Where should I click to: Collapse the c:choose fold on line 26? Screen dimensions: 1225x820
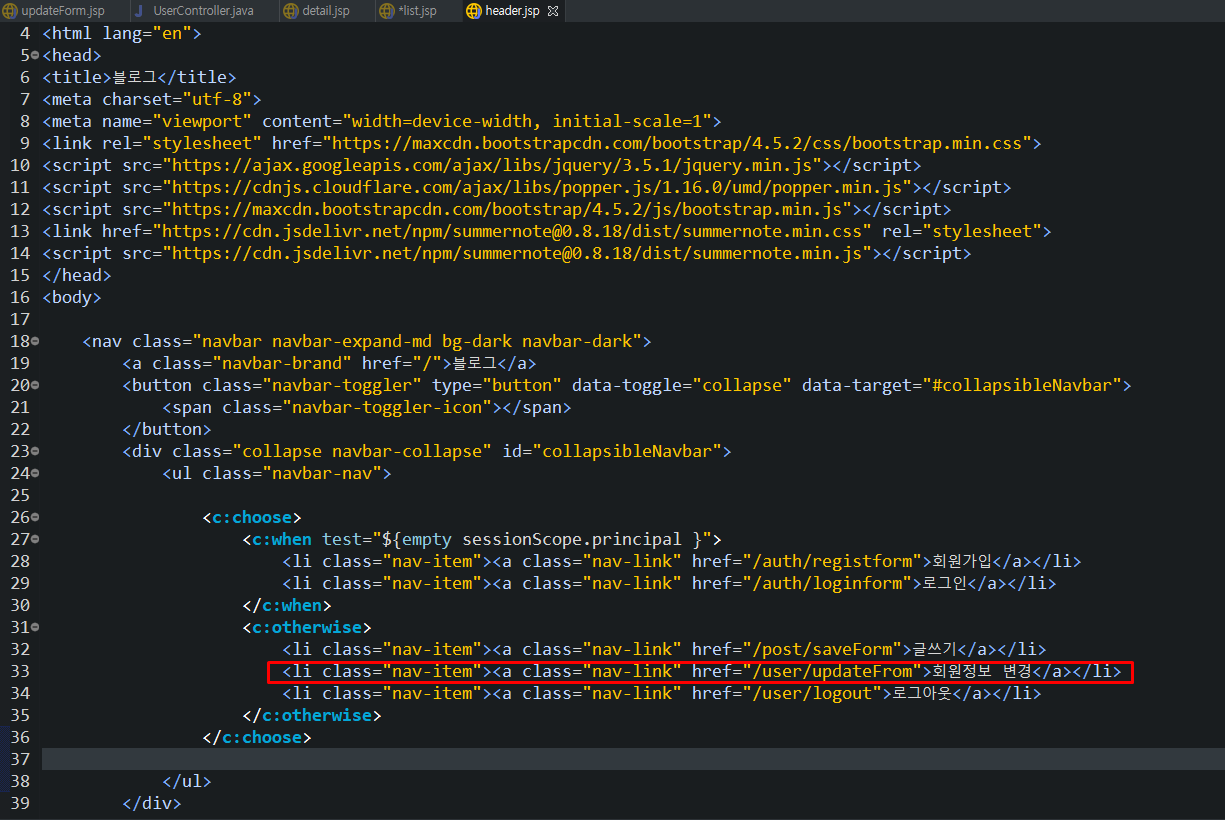coord(35,518)
